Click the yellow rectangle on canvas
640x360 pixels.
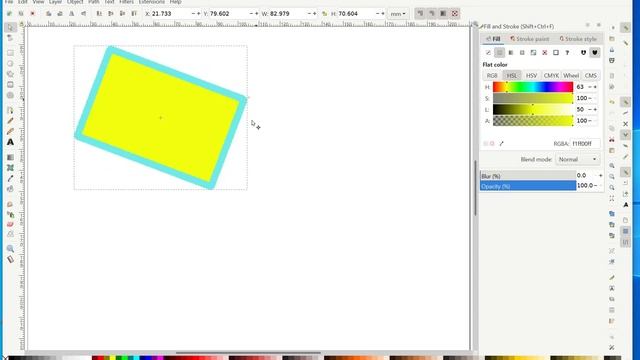pyautogui.click(x=160, y=118)
